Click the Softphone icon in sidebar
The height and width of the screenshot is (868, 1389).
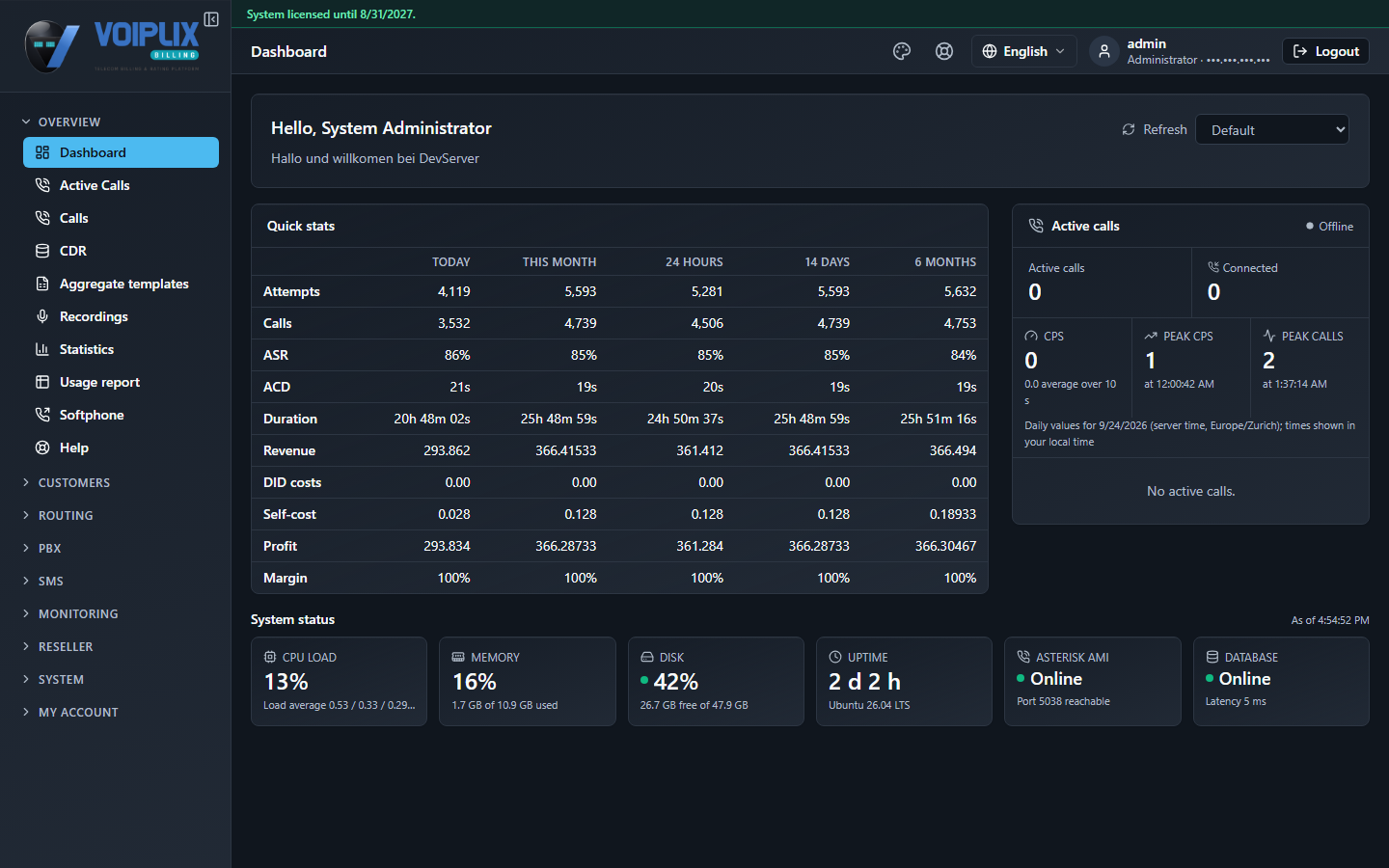tap(42, 415)
